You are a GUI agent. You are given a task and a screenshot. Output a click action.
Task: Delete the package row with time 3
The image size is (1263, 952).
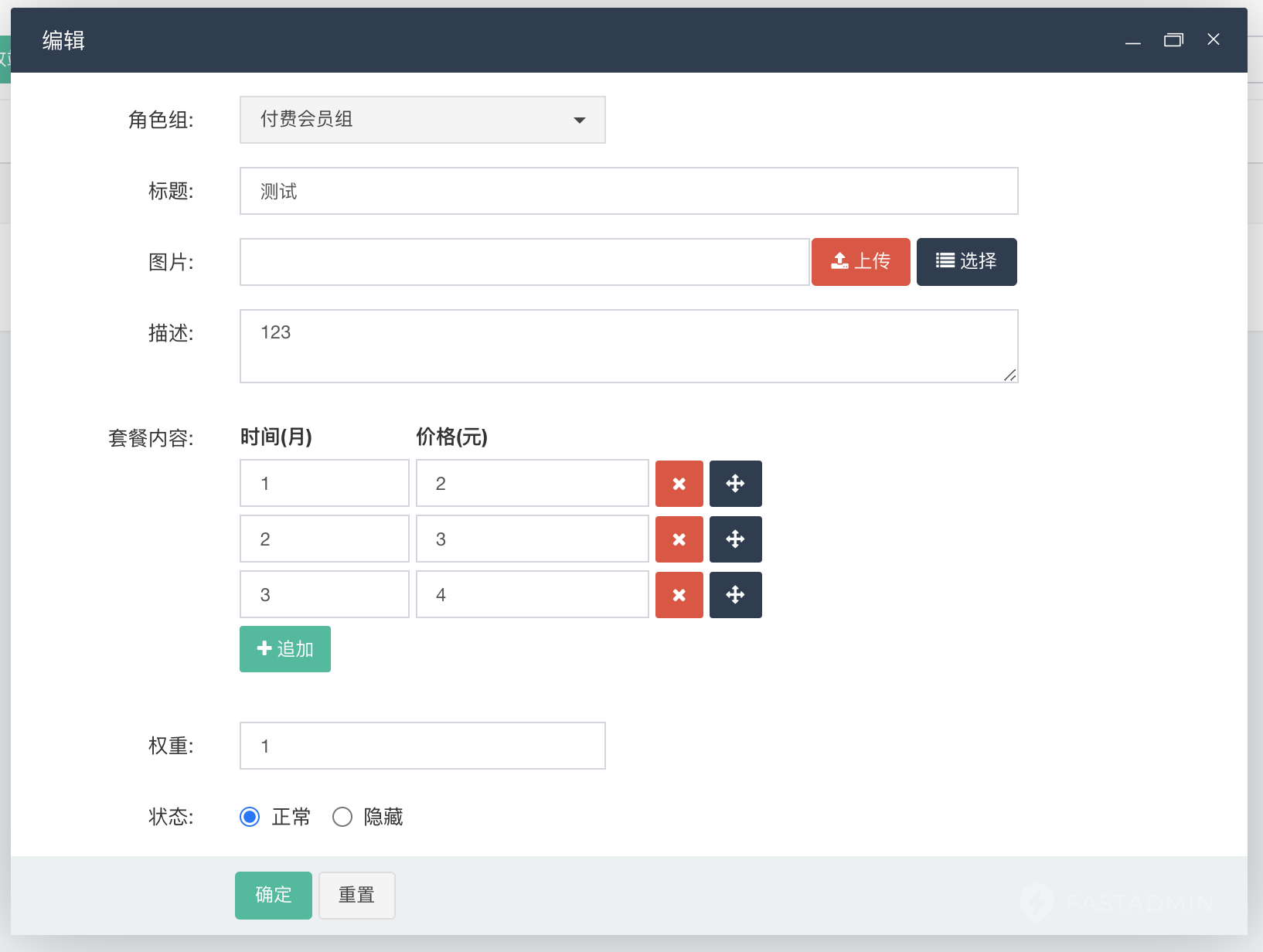click(x=679, y=595)
